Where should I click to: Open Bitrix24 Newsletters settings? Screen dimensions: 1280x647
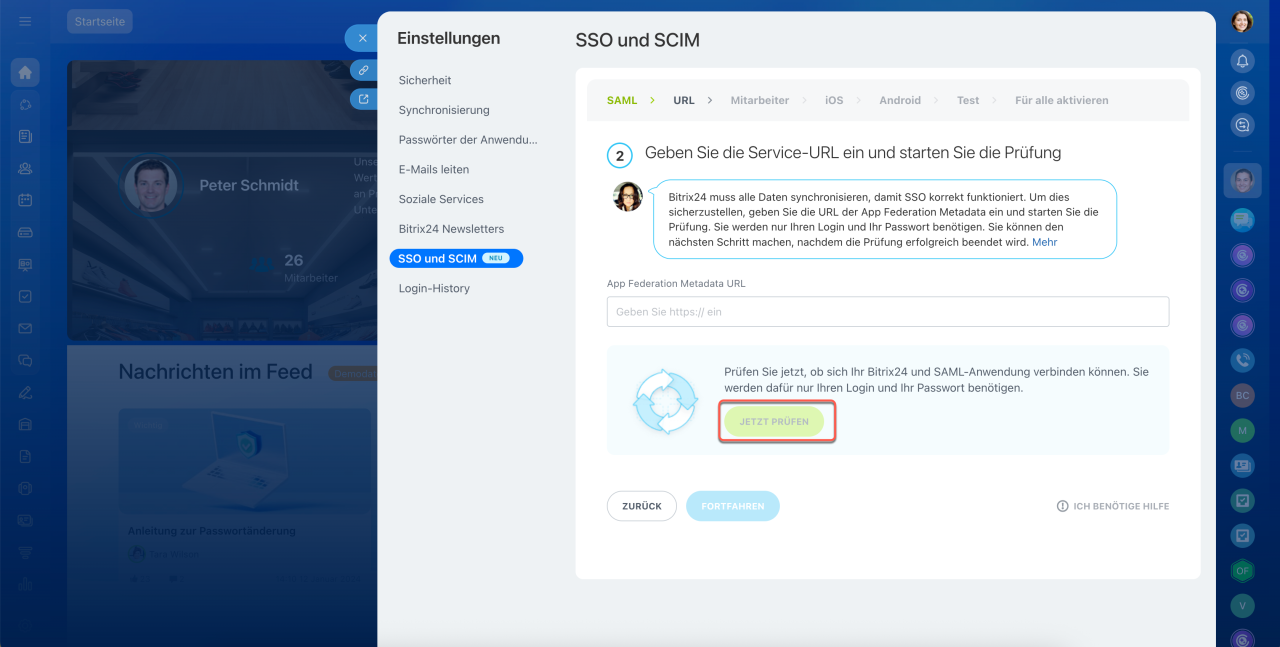coord(451,229)
